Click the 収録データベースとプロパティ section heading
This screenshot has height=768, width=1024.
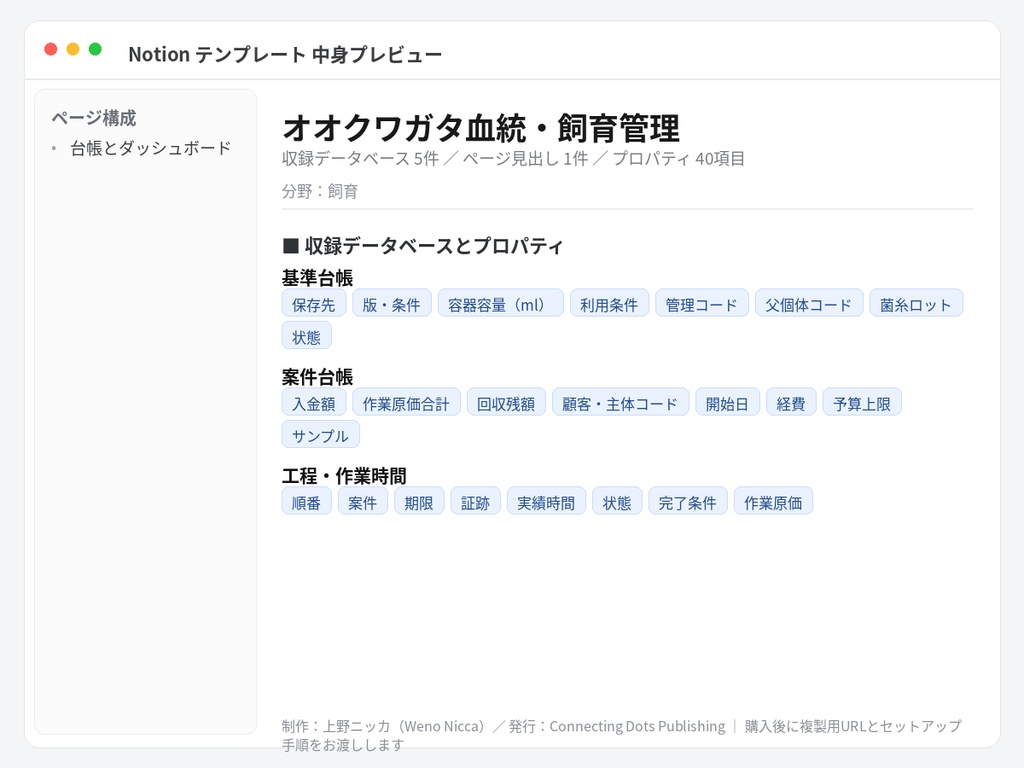[423, 246]
